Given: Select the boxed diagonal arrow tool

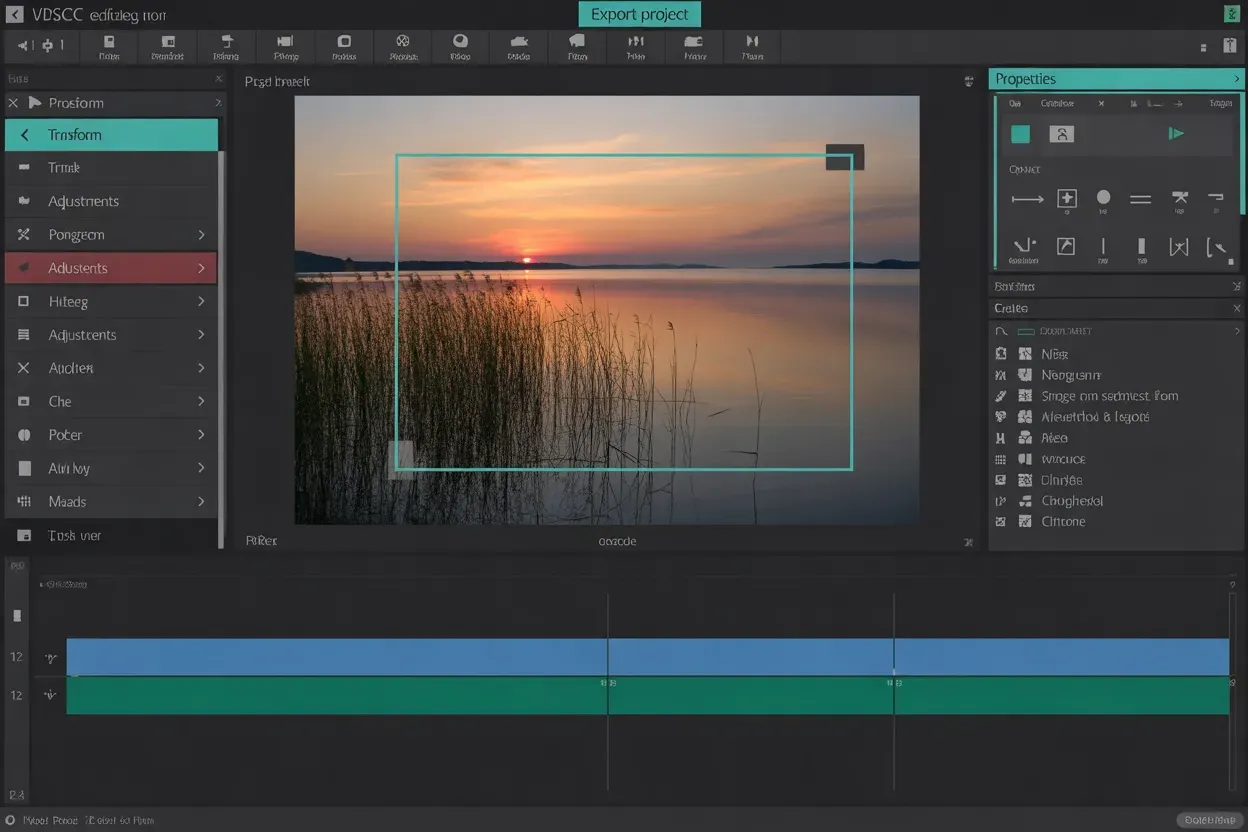Looking at the screenshot, I should (1066, 246).
